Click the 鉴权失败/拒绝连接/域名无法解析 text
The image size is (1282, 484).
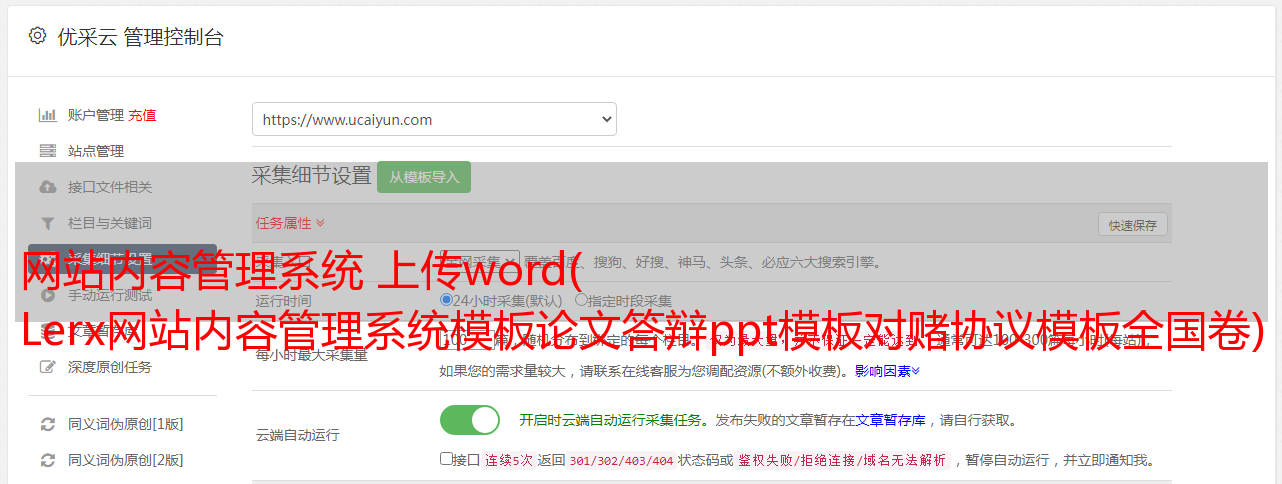(x=842, y=461)
